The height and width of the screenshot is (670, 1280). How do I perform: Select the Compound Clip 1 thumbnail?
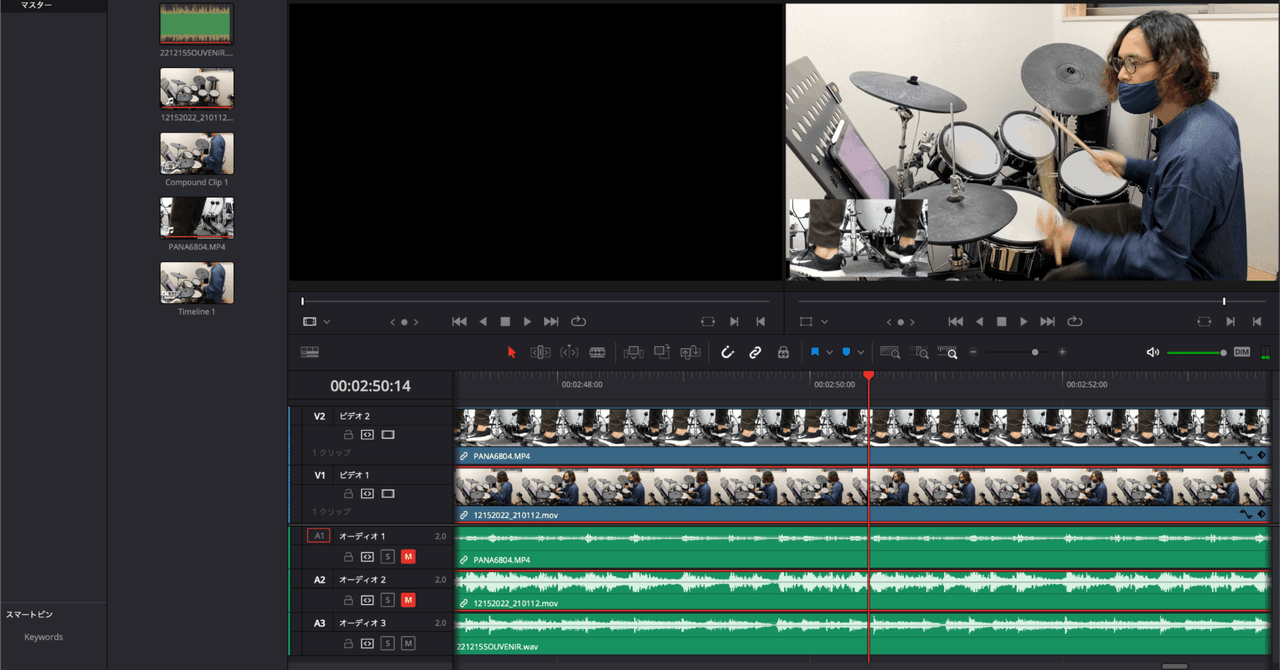(x=197, y=154)
